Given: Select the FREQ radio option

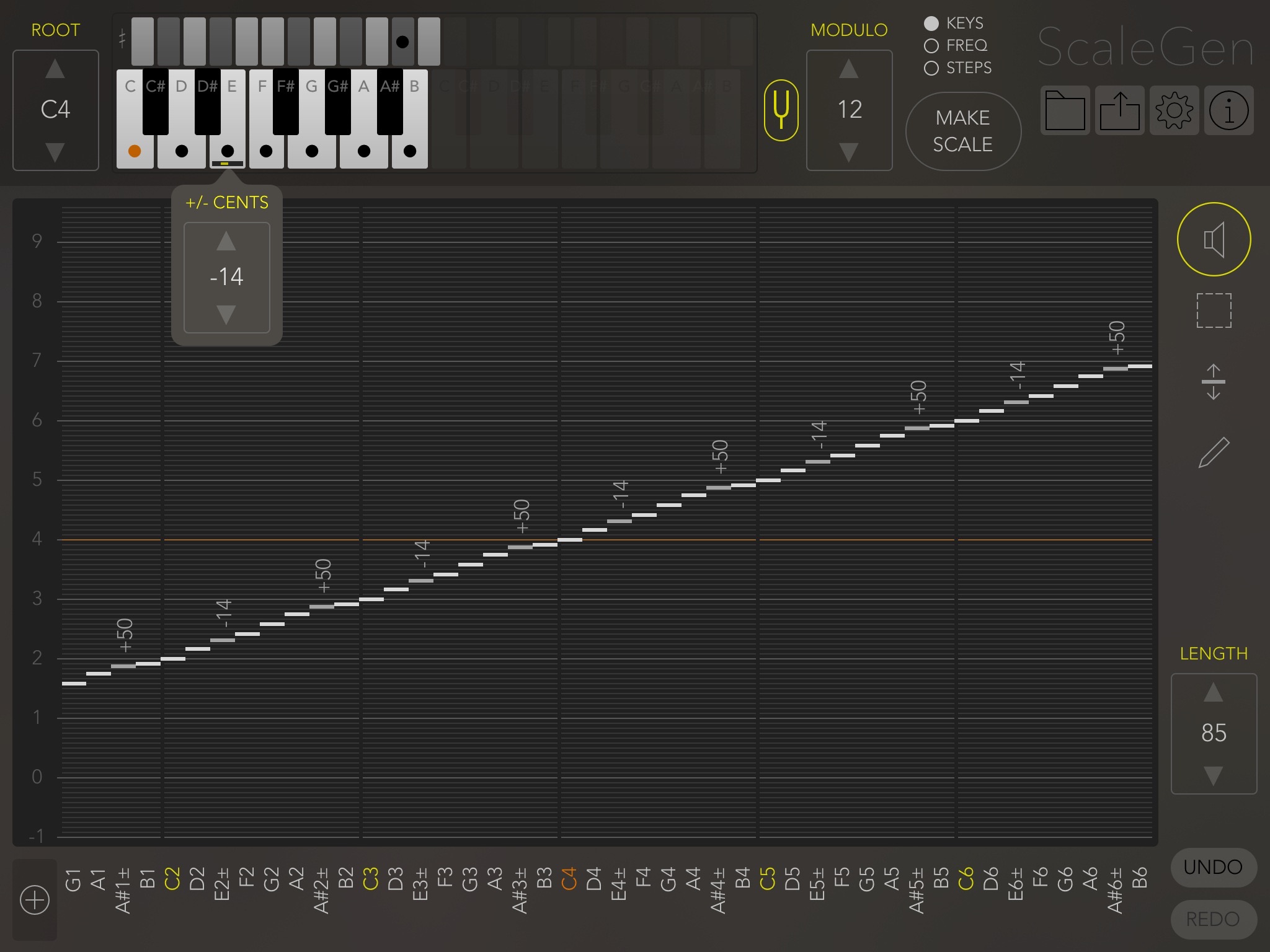Looking at the screenshot, I should 931,46.
